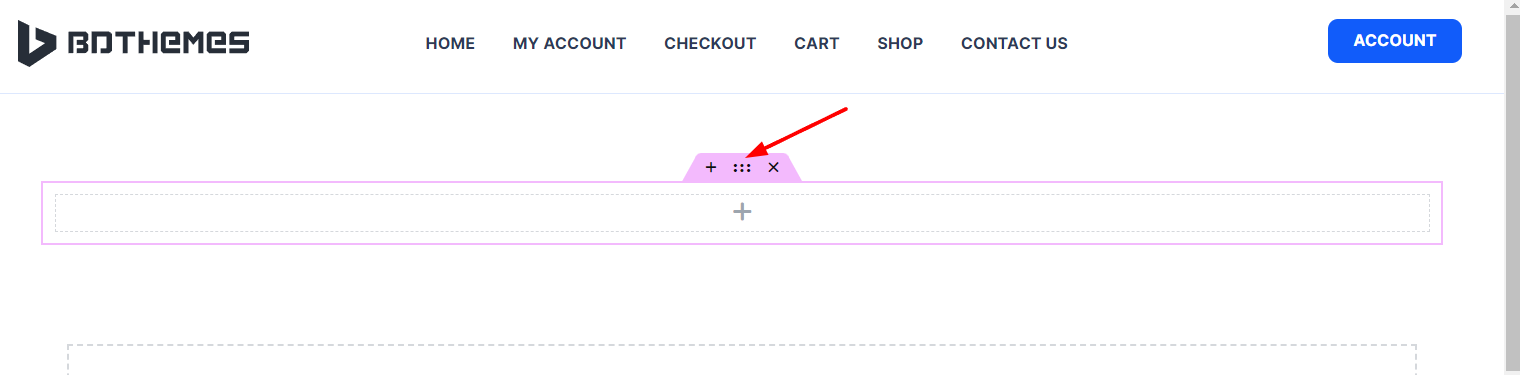Open the CONTACT US link
The width and height of the screenshot is (1520, 375).
tap(1014, 43)
